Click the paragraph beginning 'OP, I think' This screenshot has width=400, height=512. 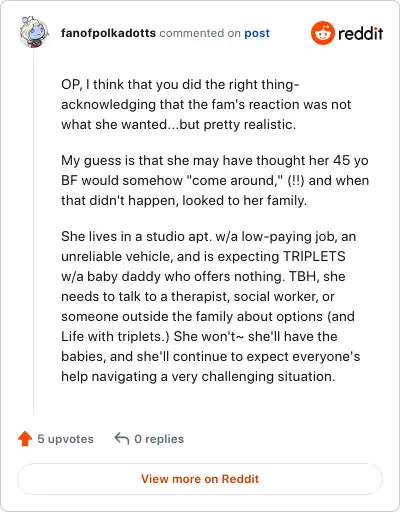coord(206,104)
